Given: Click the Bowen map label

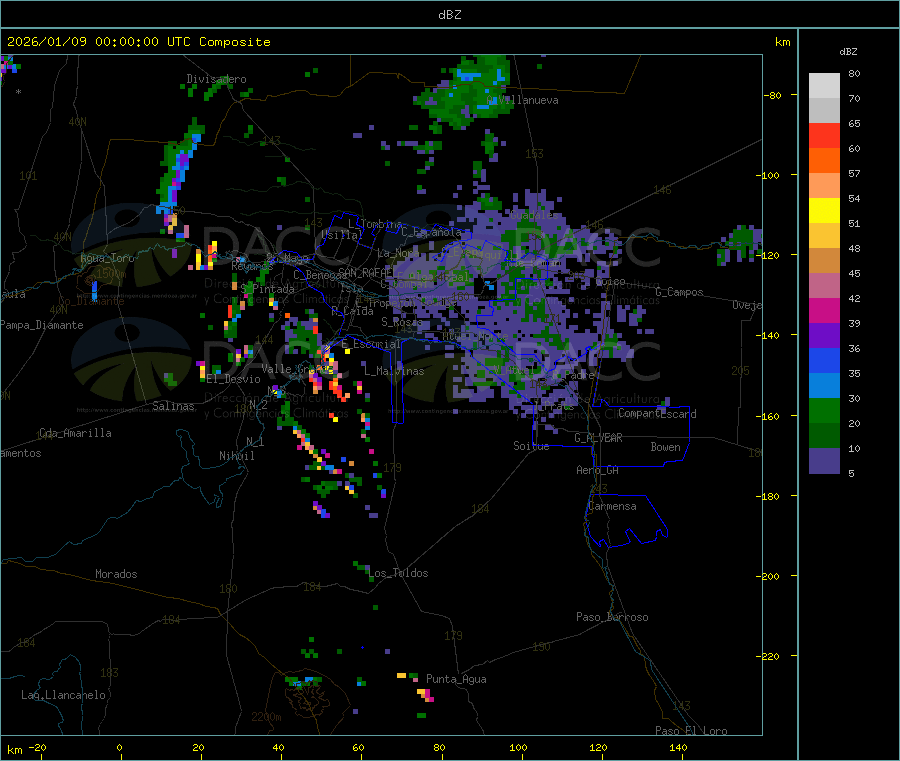Looking at the screenshot, I should click(x=665, y=447).
